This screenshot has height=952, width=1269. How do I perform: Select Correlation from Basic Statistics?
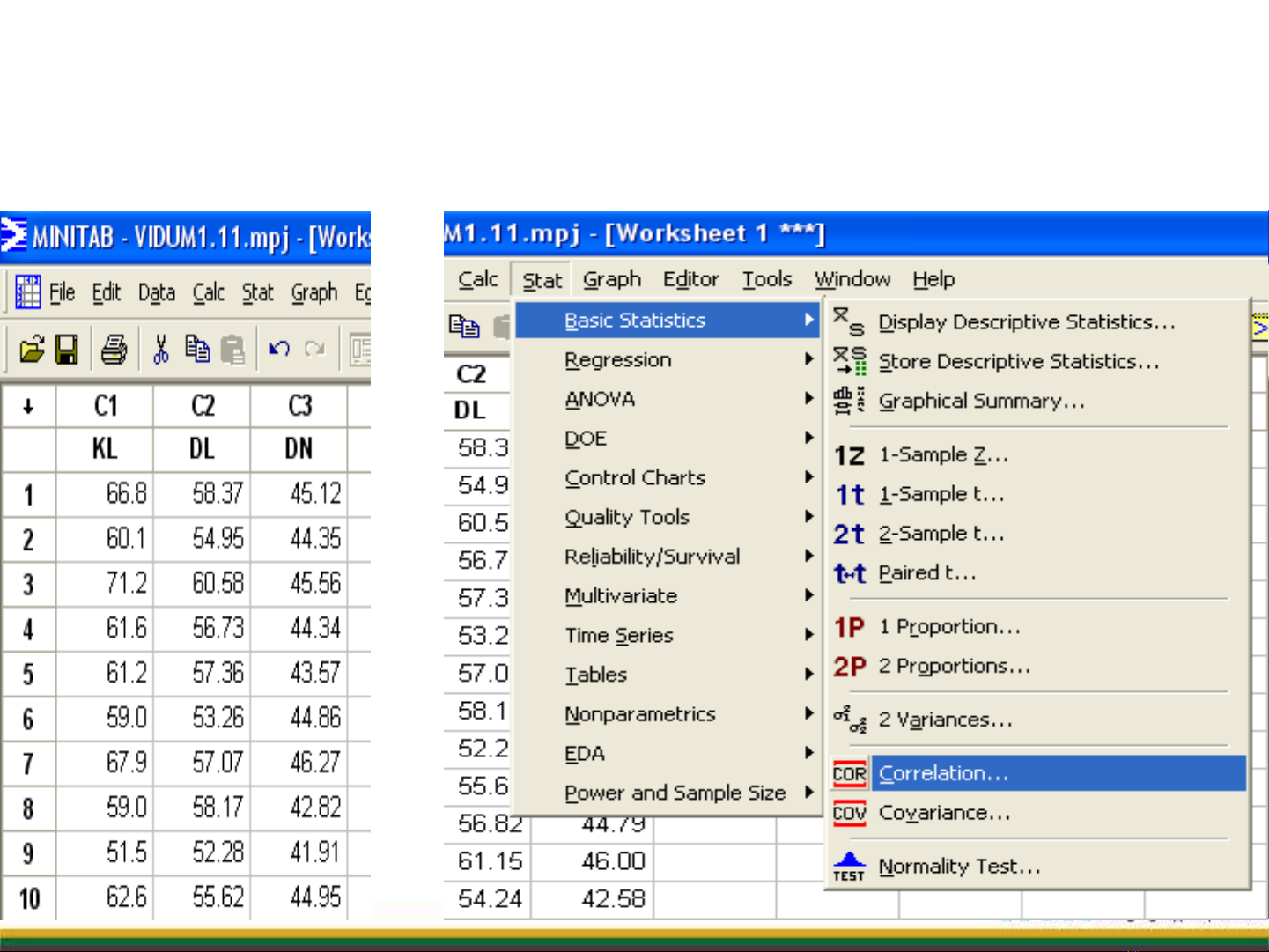tap(943, 773)
